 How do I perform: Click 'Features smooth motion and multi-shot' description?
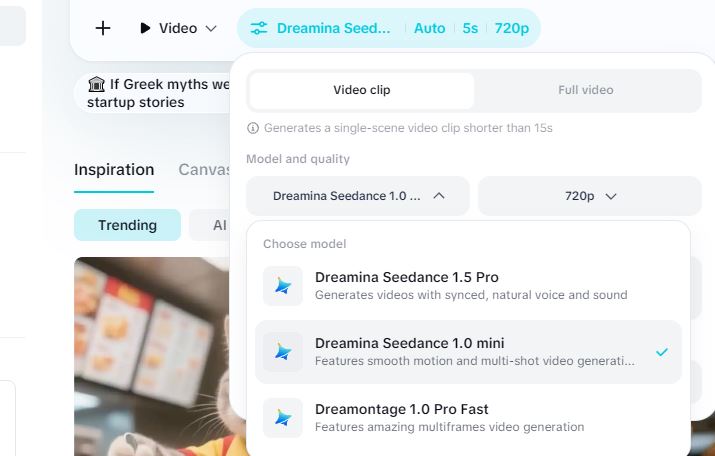474,361
